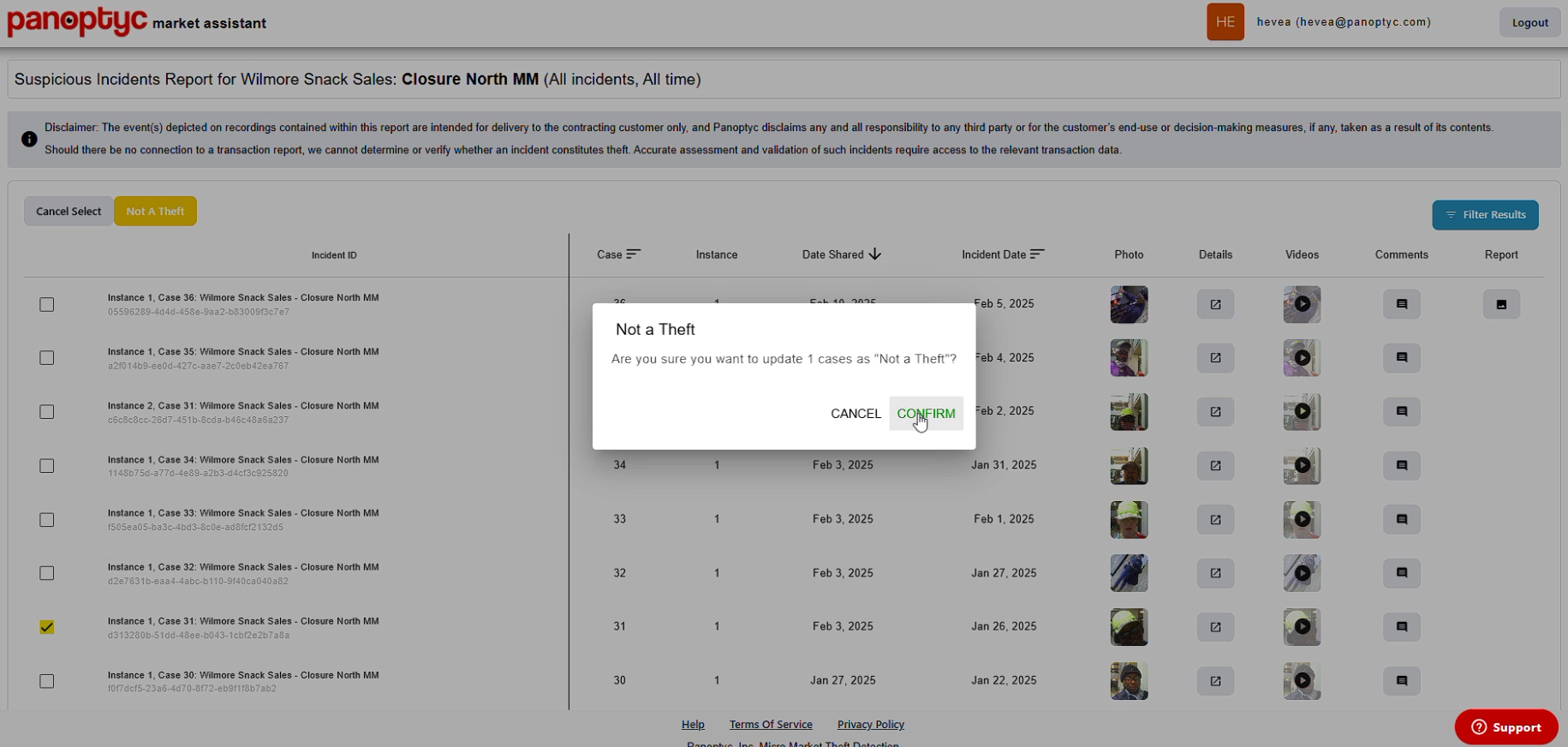The height and width of the screenshot is (747, 1568).
Task: Open comments icon for Case 35
Action: (1402, 358)
